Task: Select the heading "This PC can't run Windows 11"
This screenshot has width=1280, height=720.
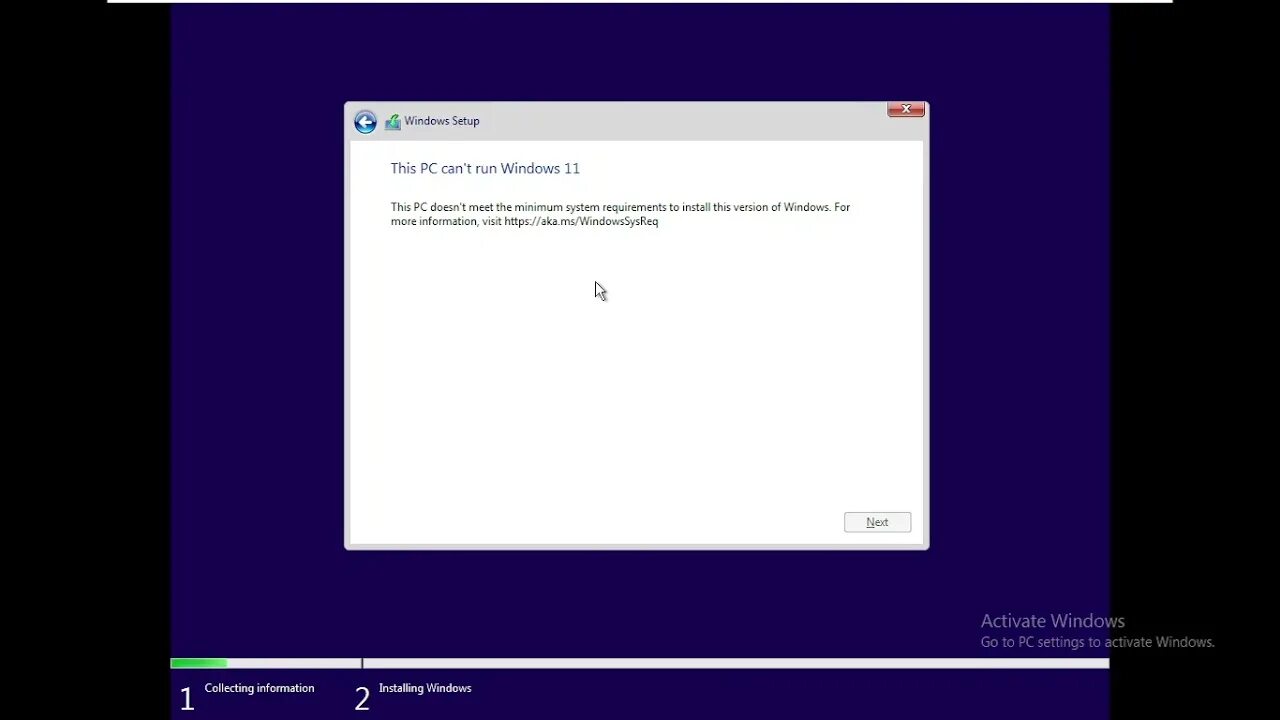Action: click(x=485, y=168)
